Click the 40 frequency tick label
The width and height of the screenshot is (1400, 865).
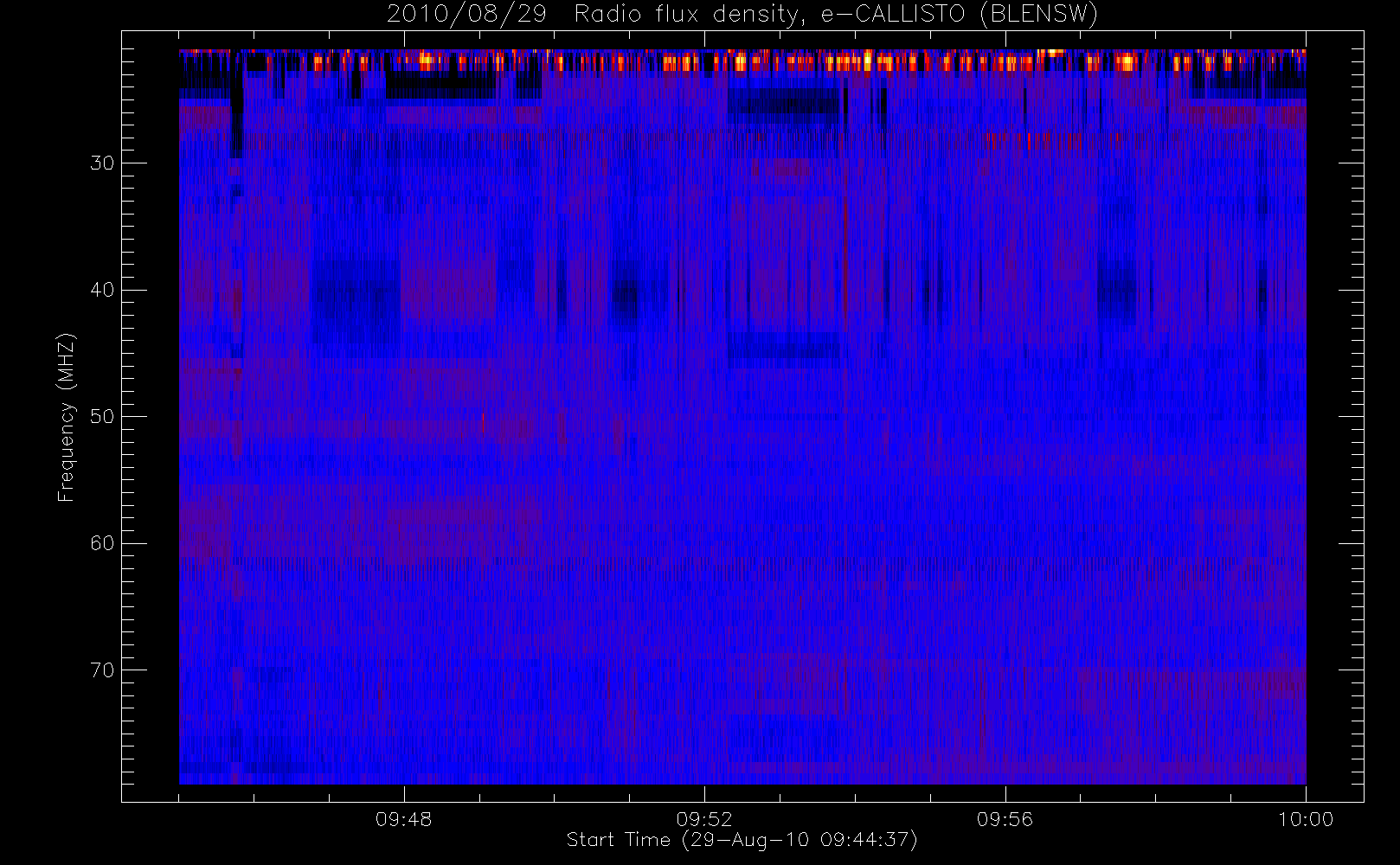tap(102, 290)
